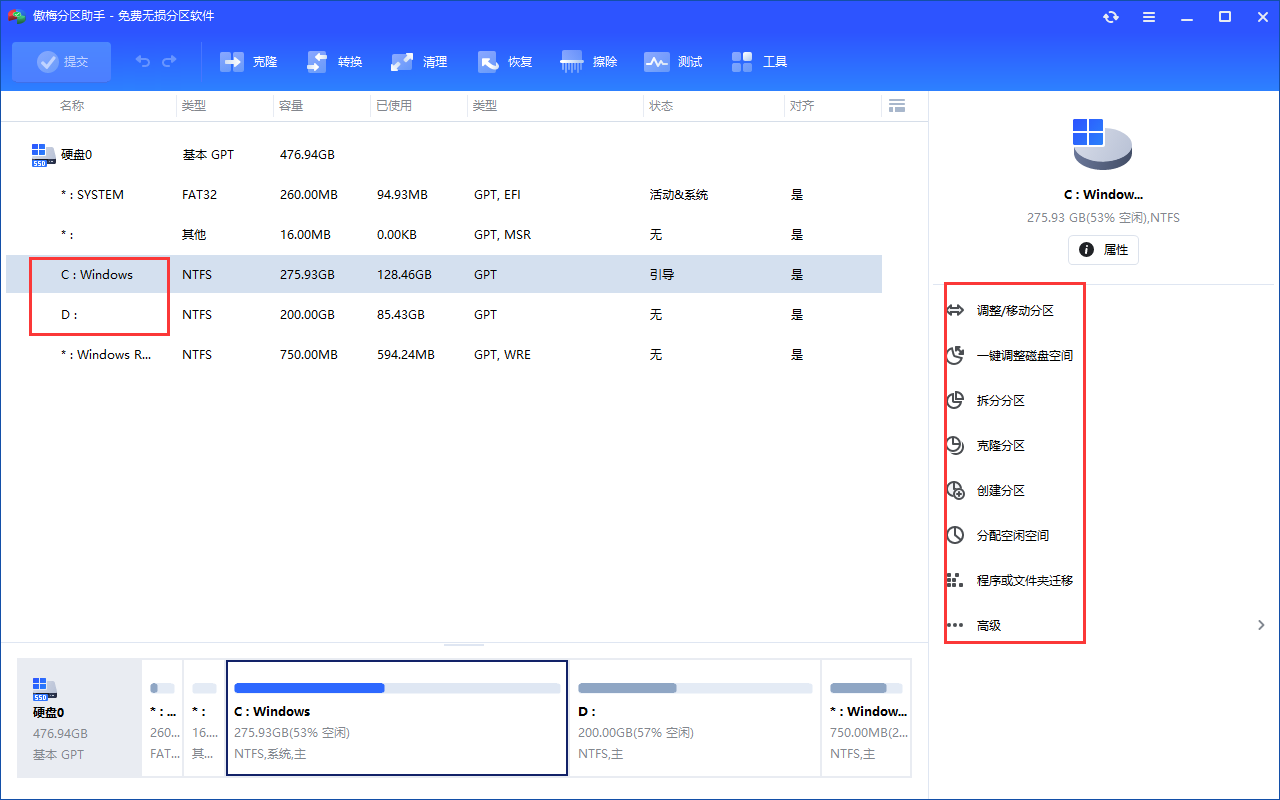Select 分配空闲空间 allocate free space
The image size is (1280, 800).
[x=1013, y=536]
